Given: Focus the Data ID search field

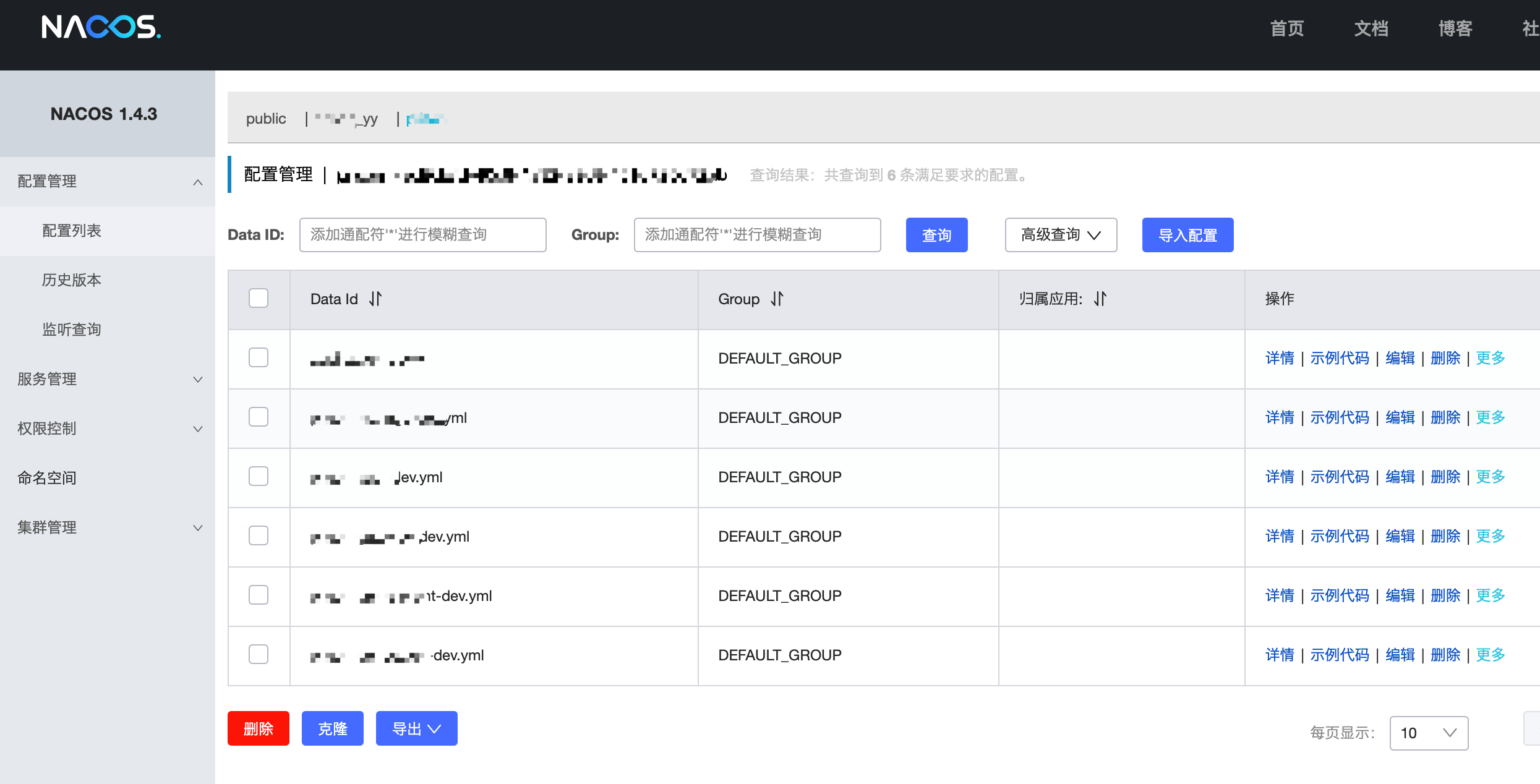Looking at the screenshot, I should point(422,235).
